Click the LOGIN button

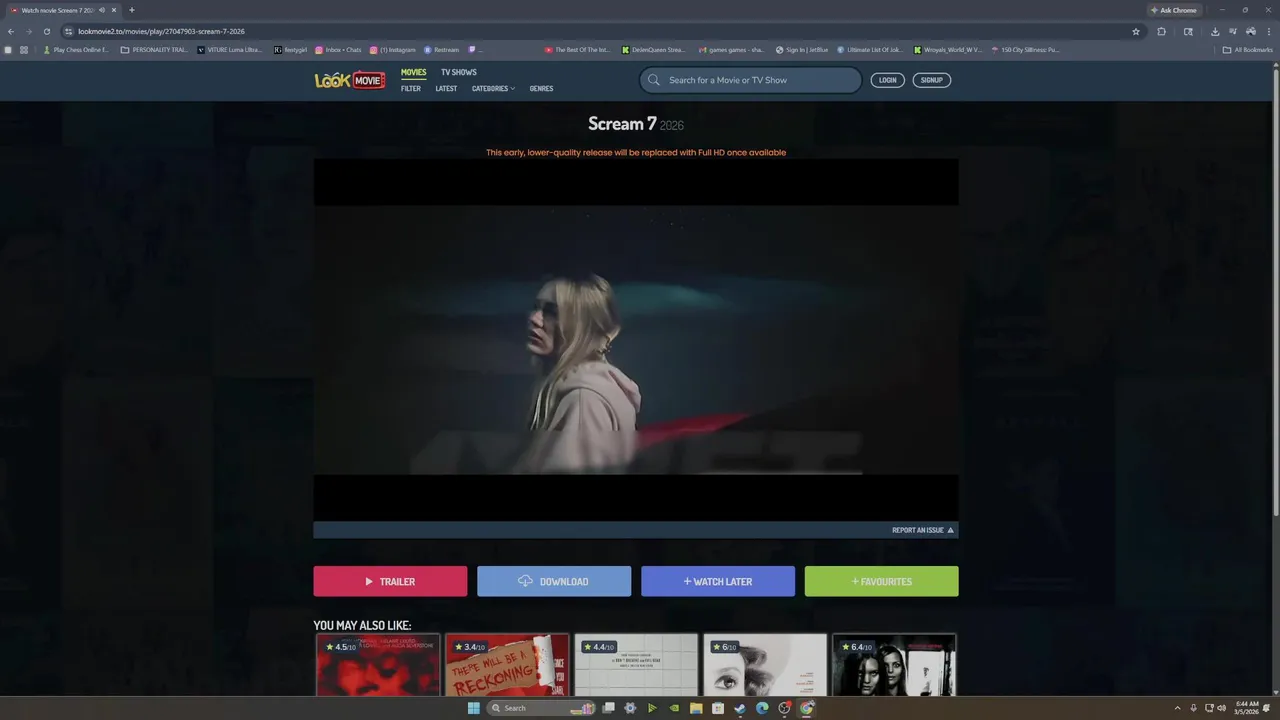coord(887,80)
